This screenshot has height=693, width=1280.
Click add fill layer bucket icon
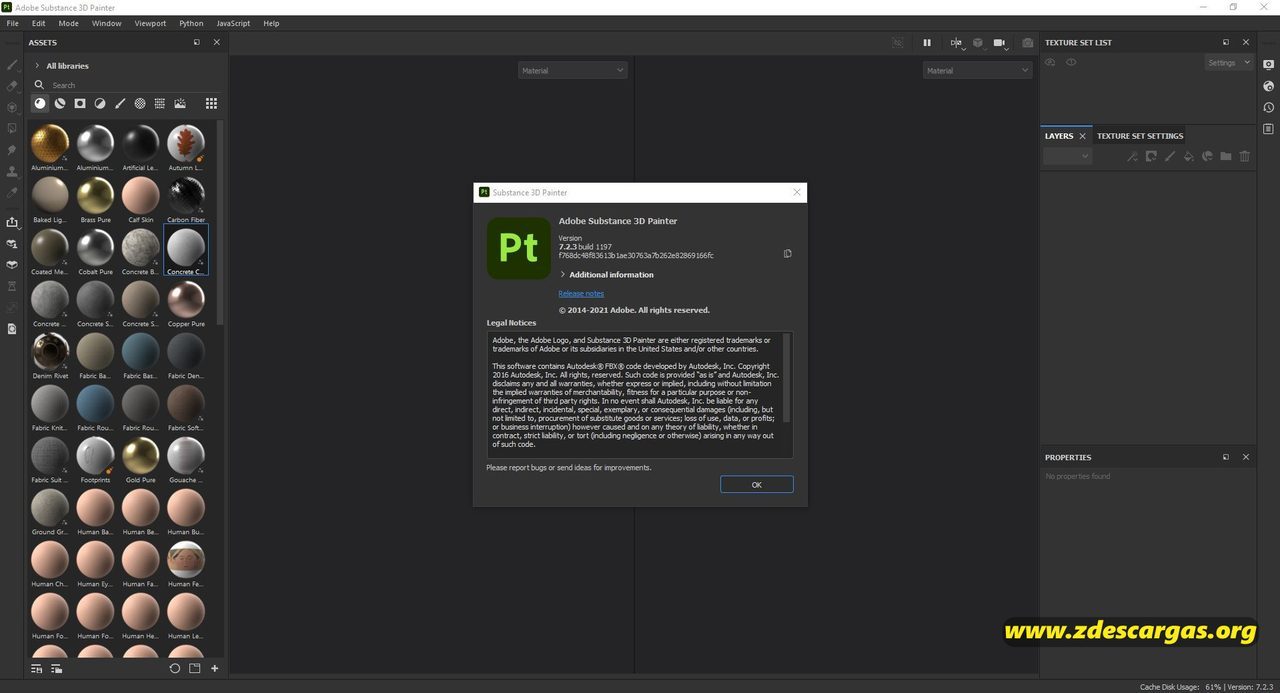[x=1189, y=156]
